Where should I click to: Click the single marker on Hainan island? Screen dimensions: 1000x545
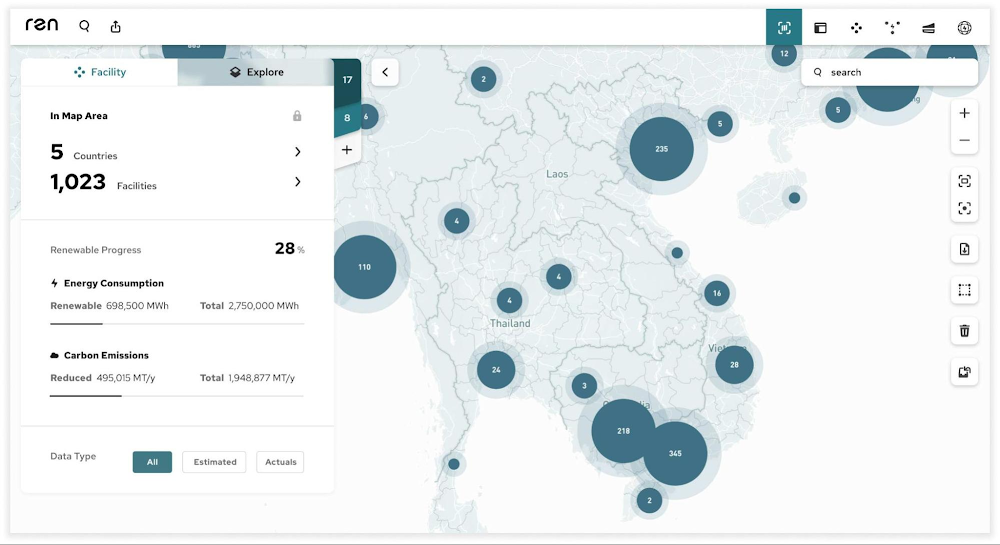[x=794, y=198]
